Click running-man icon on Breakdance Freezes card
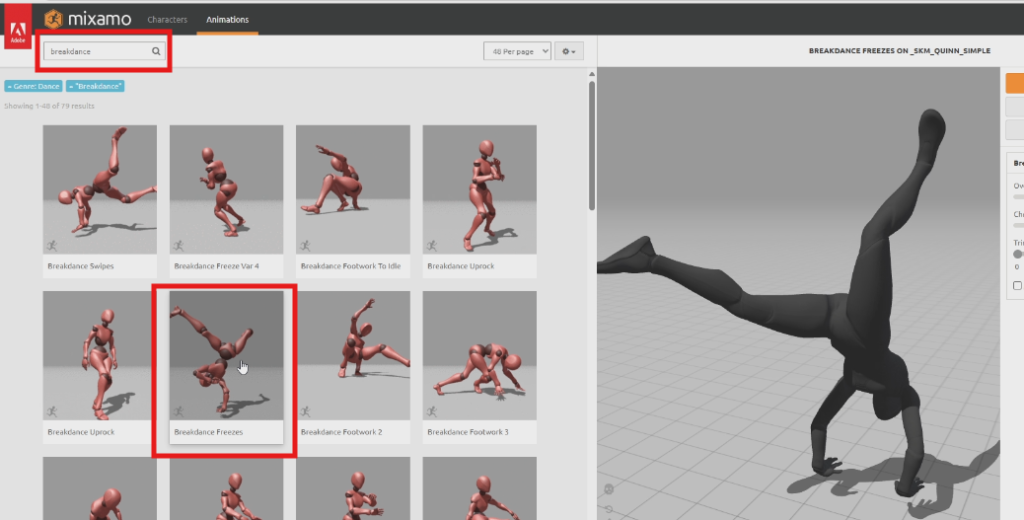The width and height of the screenshot is (1024, 520). pyautogui.click(x=178, y=412)
